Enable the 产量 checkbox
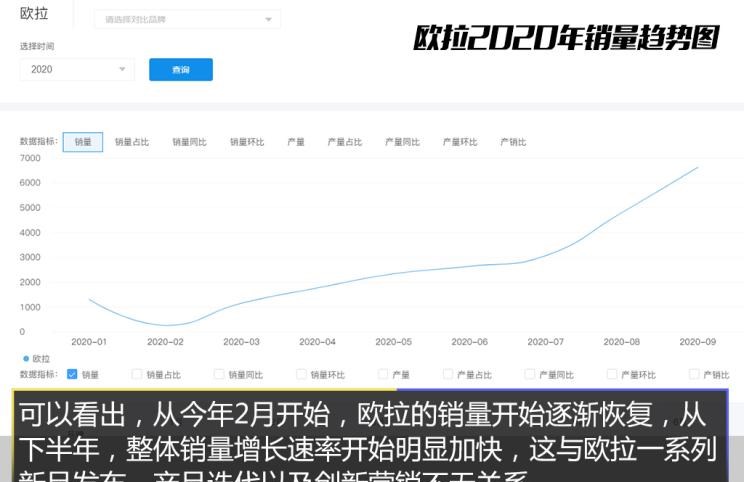Screen dimensions: 744x482 coord(383,374)
